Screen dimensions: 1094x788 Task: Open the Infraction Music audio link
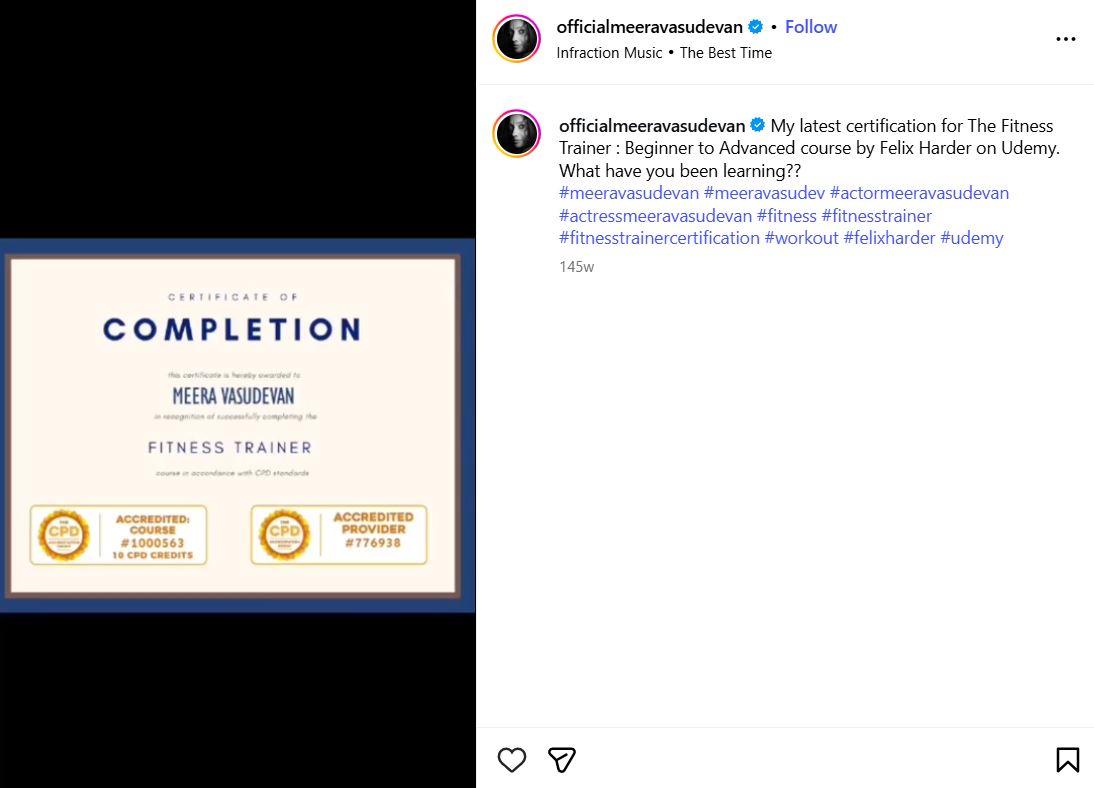tap(609, 52)
